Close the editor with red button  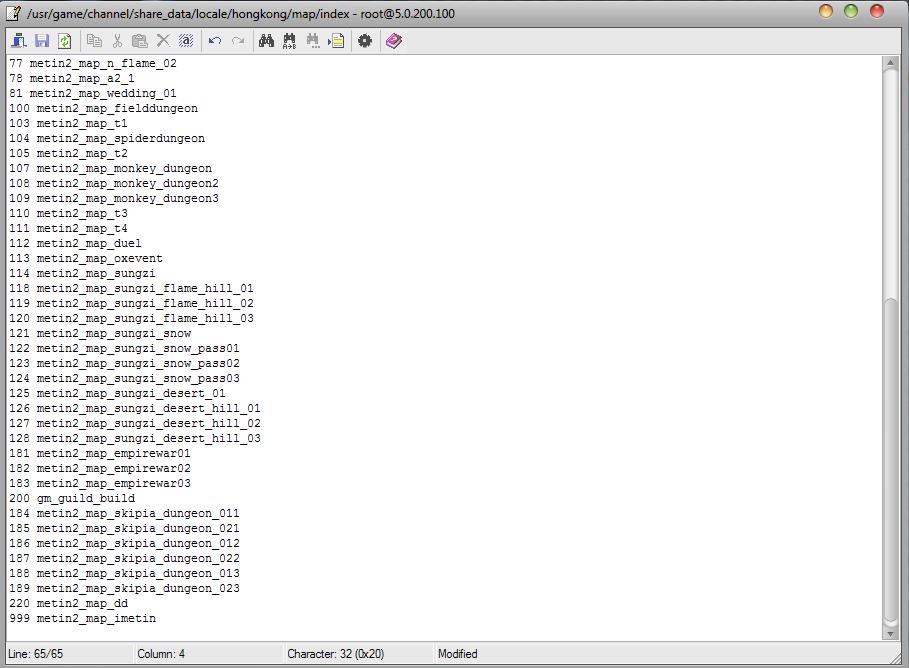pyautogui.click(x=877, y=11)
